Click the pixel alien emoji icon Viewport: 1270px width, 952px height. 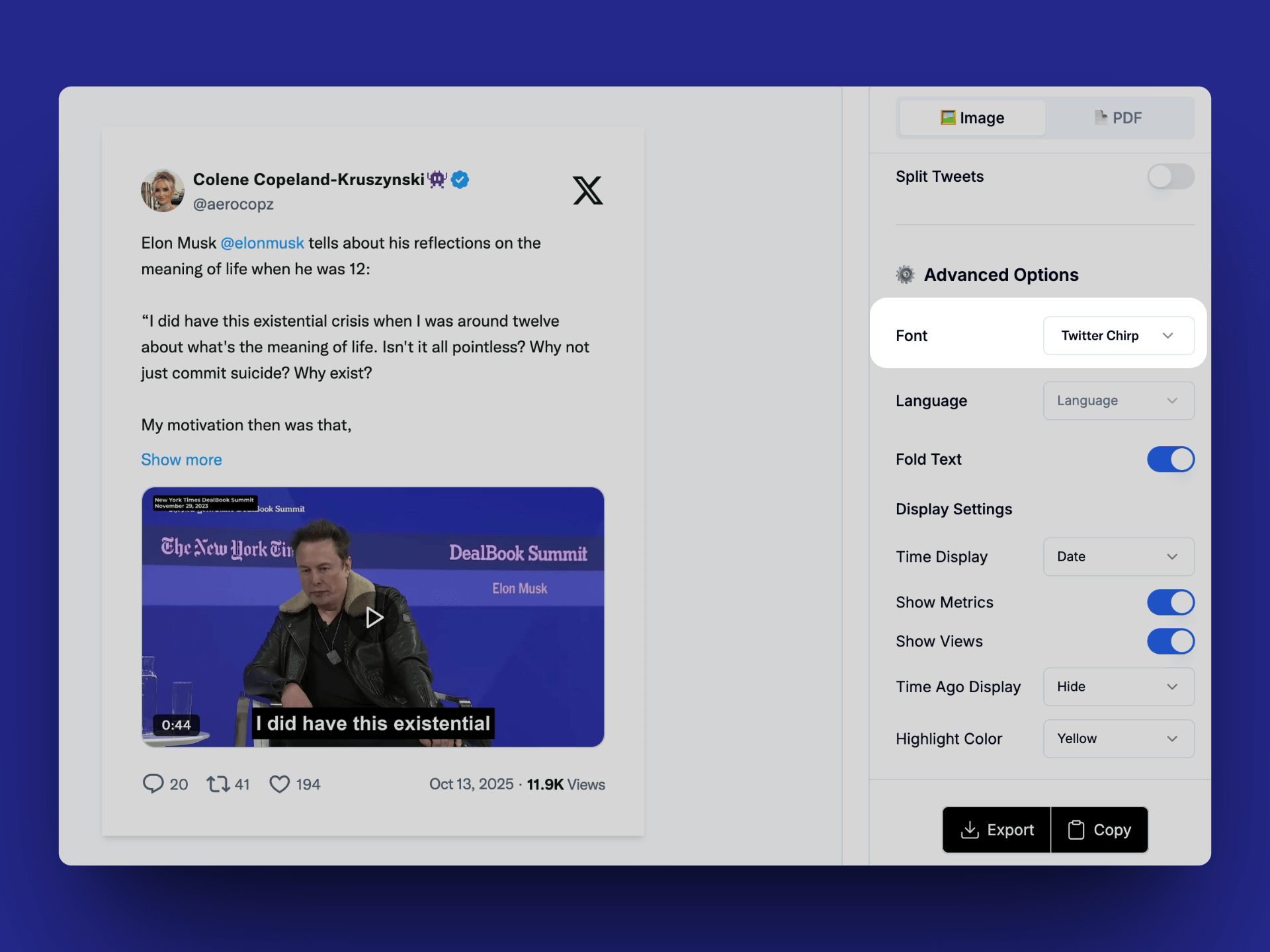tap(437, 179)
